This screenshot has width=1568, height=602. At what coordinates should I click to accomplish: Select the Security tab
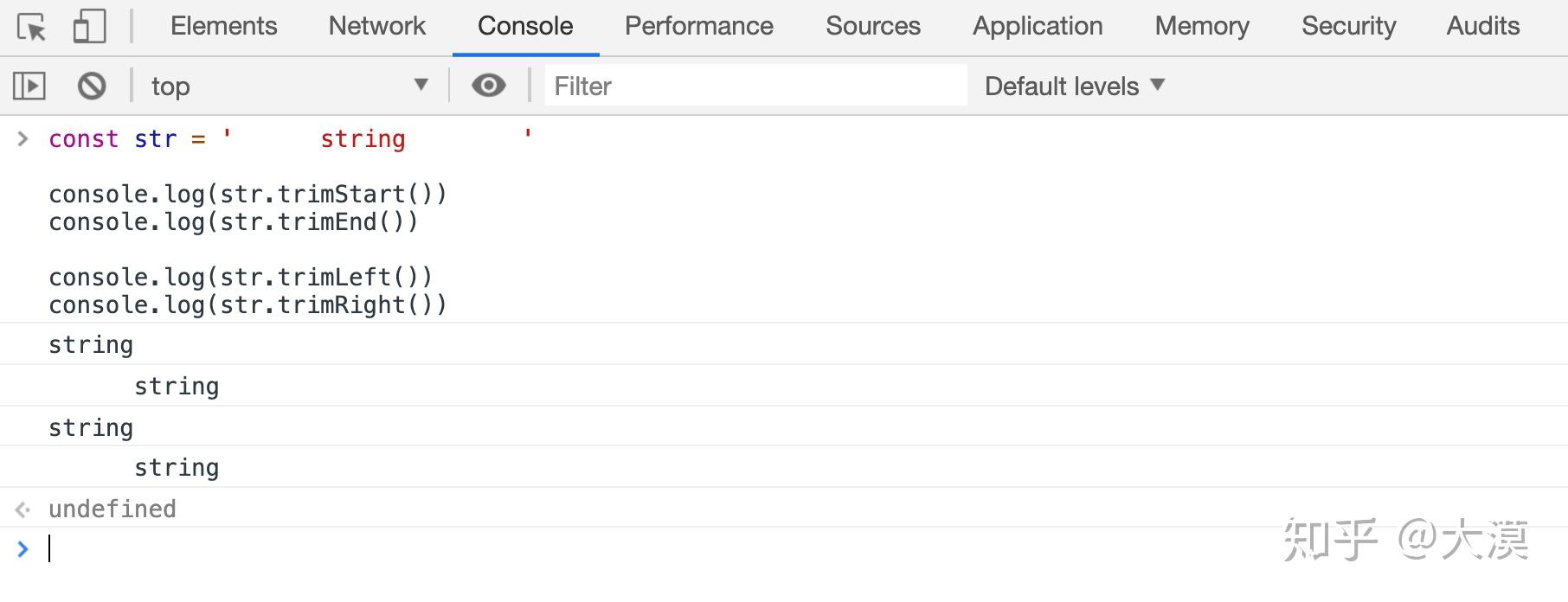coord(1348,27)
